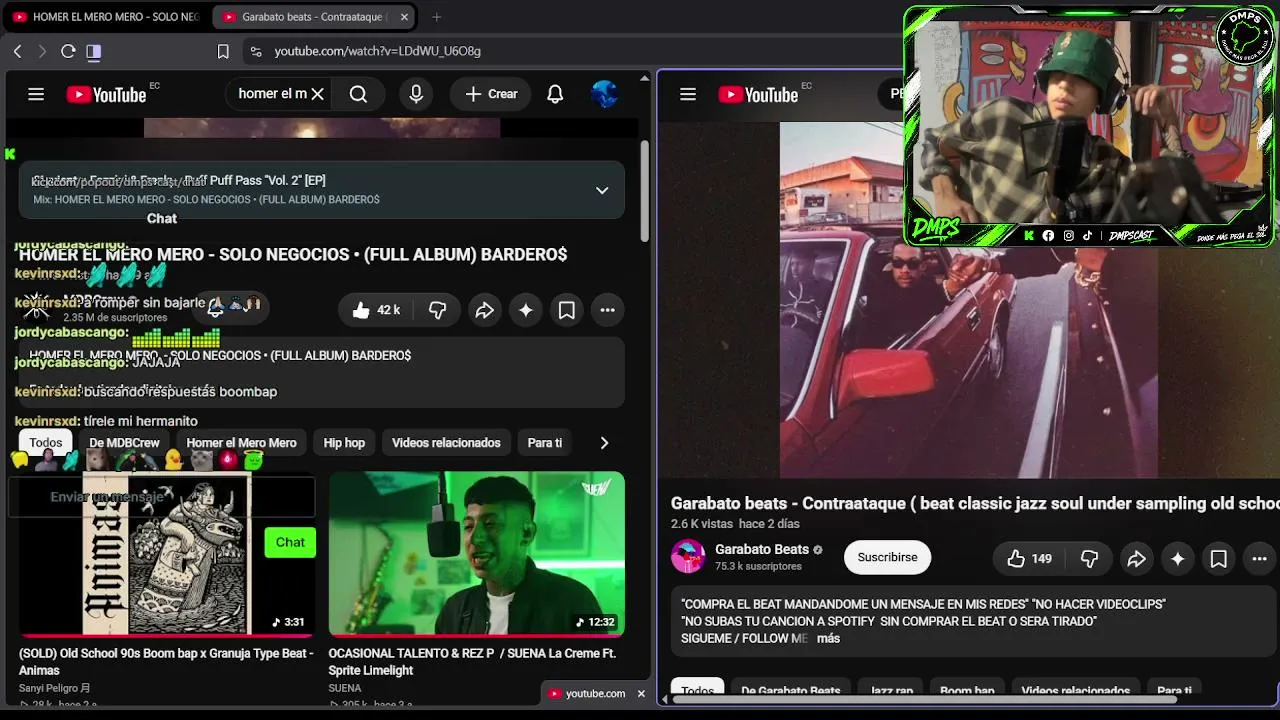Image resolution: width=1280 pixels, height=720 pixels.
Task: Click the left page vertical scrollbar
Action: pos(644,190)
